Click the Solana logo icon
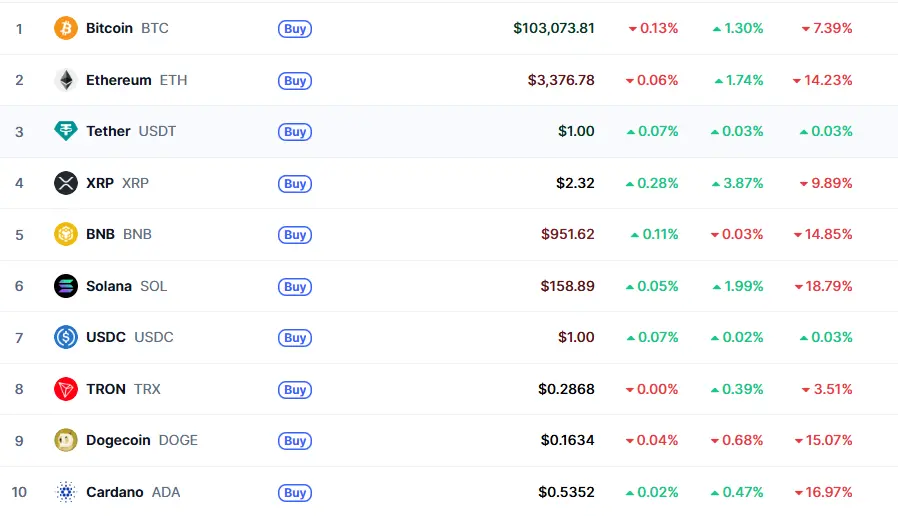The image size is (898, 517). pos(66,286)
